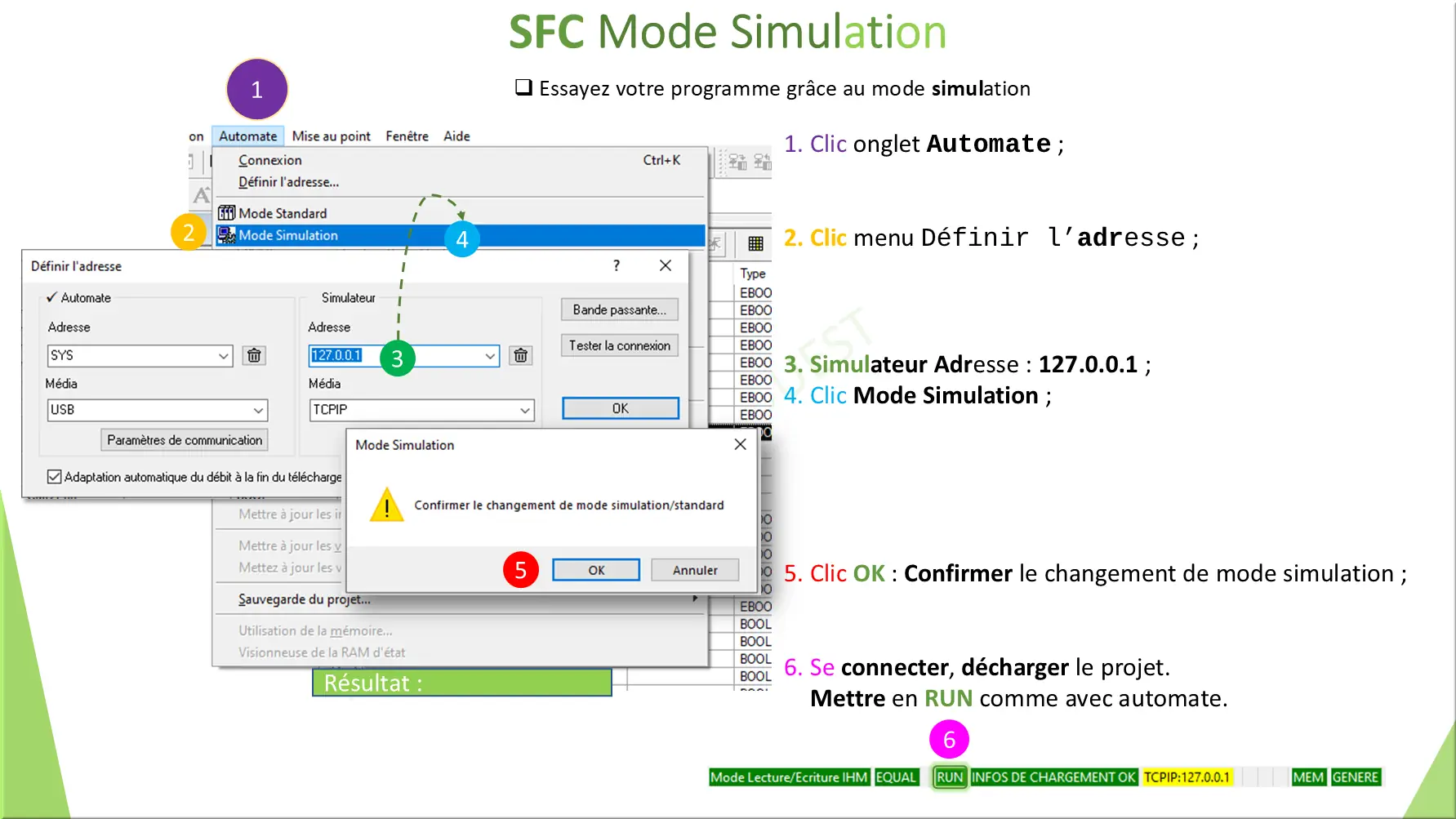This screenshot has height=819, width=1456.
Task: Clear the Simulateur address using its trash icon
Action: (x=520, y=355)
